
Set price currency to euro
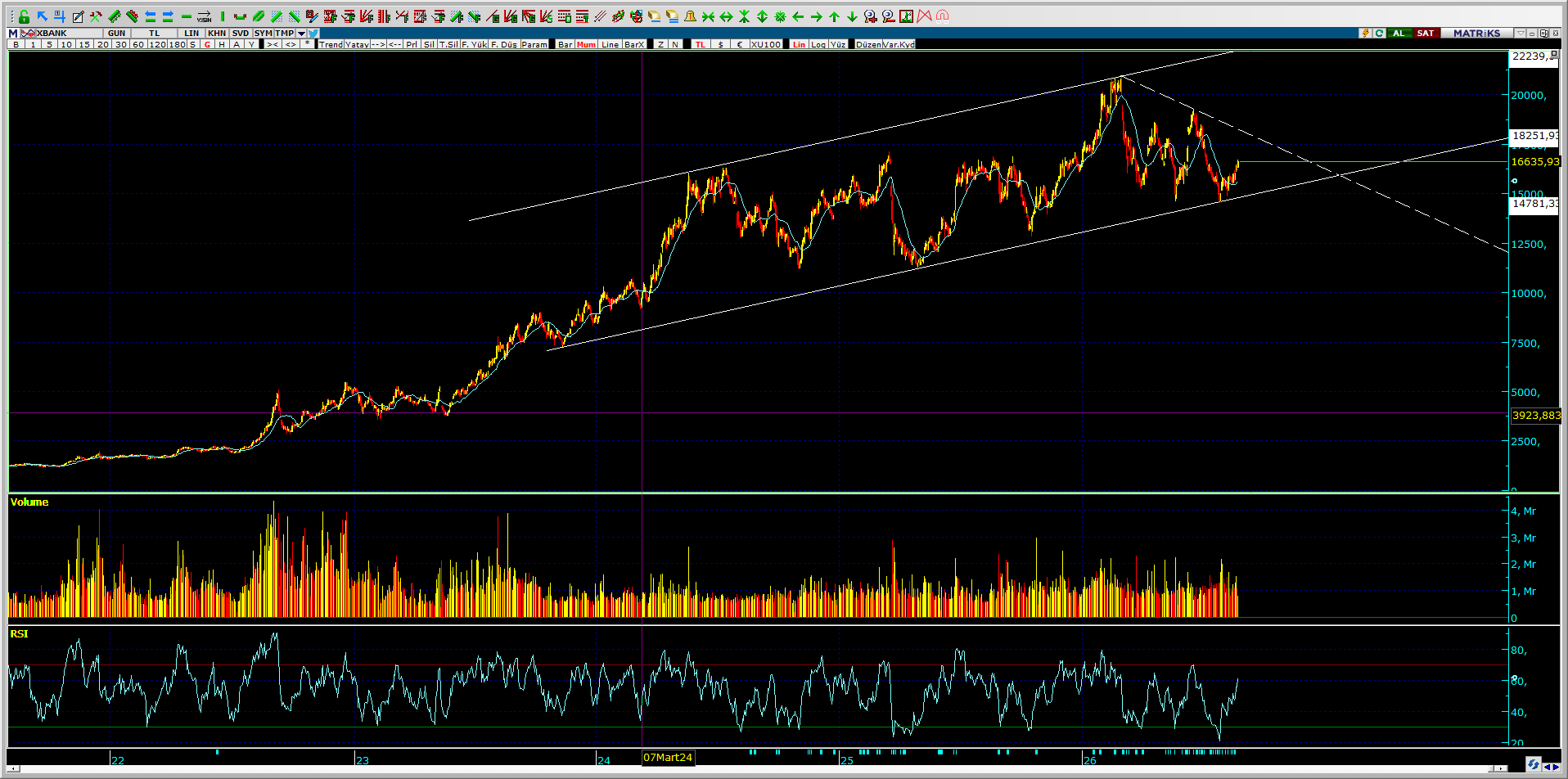739,44
